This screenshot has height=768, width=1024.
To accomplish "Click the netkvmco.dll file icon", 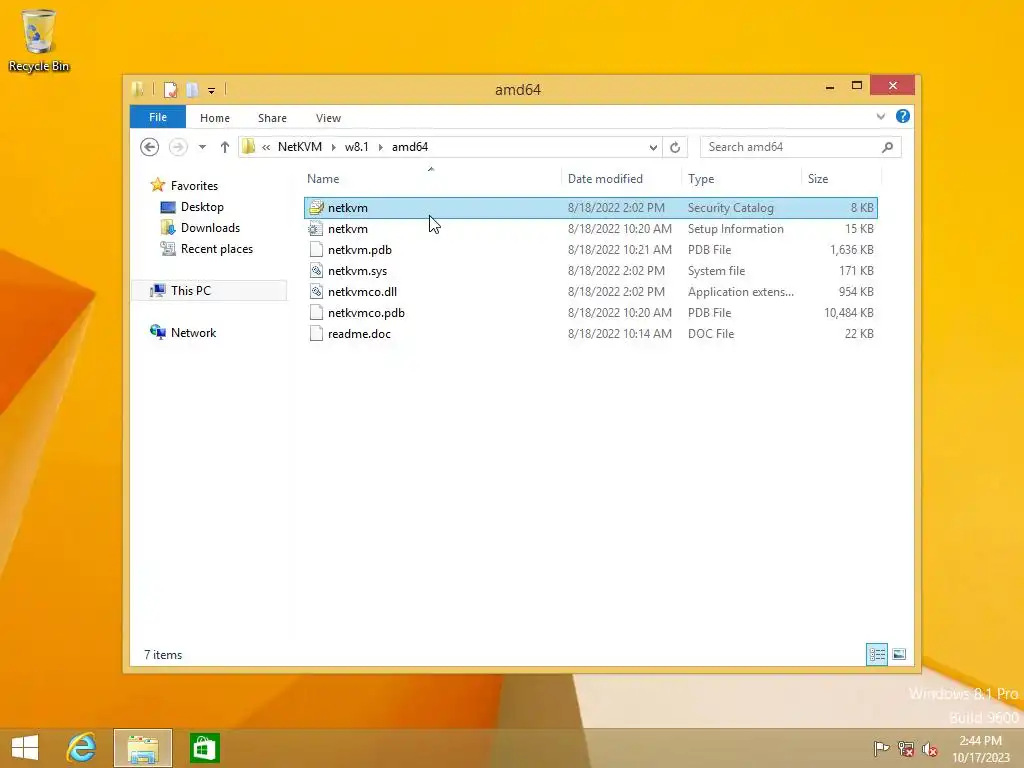I will [x=316, y=291].
